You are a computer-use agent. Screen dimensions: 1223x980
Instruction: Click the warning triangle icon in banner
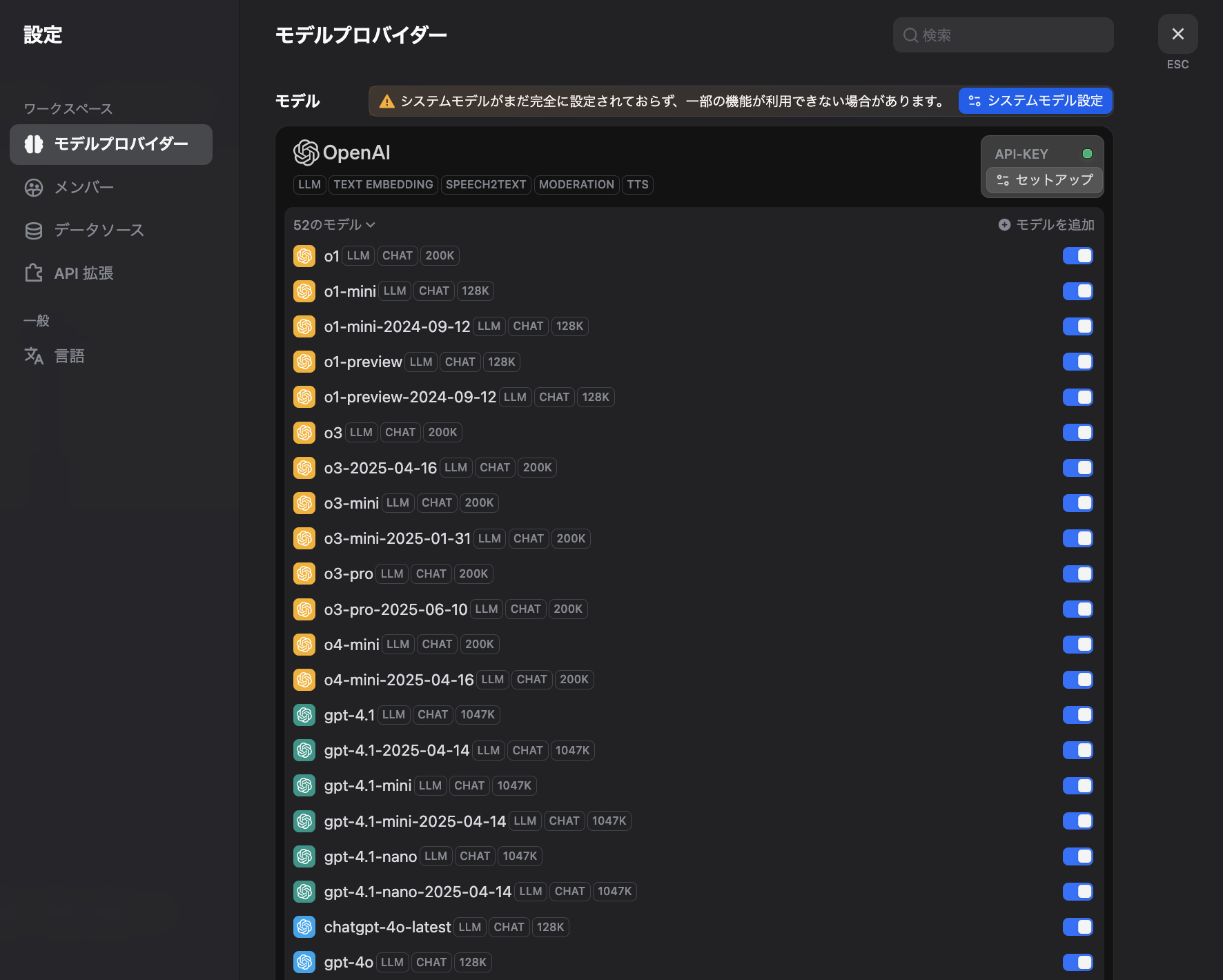coord(387,101)
